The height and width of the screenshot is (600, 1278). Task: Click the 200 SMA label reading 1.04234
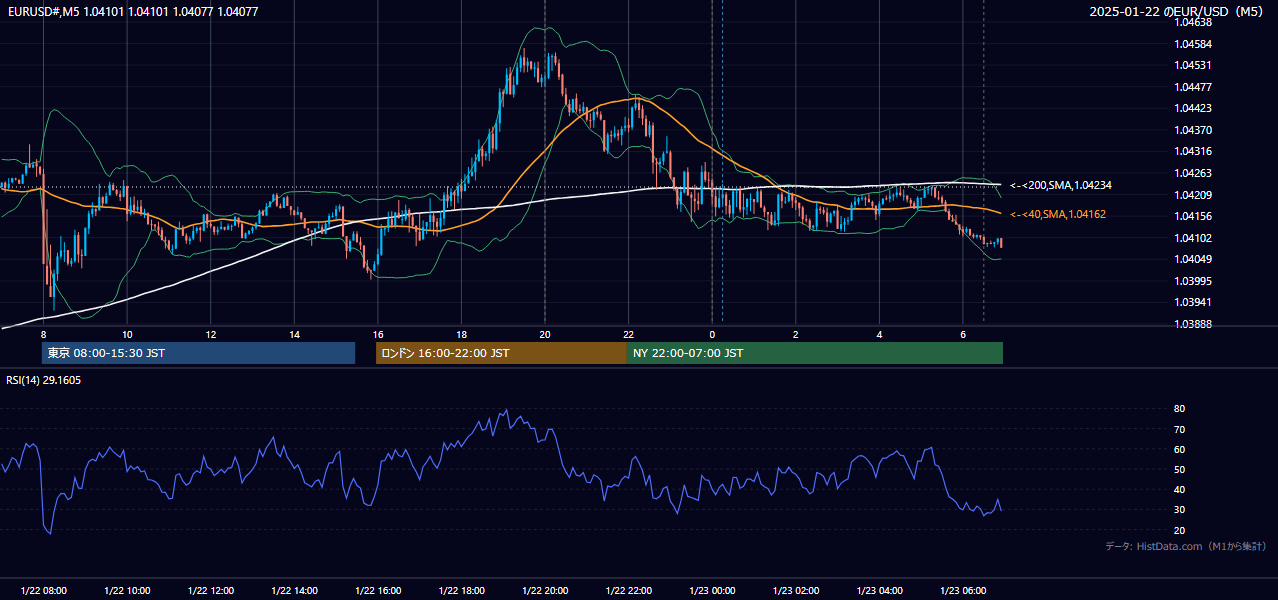(1061, 185)
